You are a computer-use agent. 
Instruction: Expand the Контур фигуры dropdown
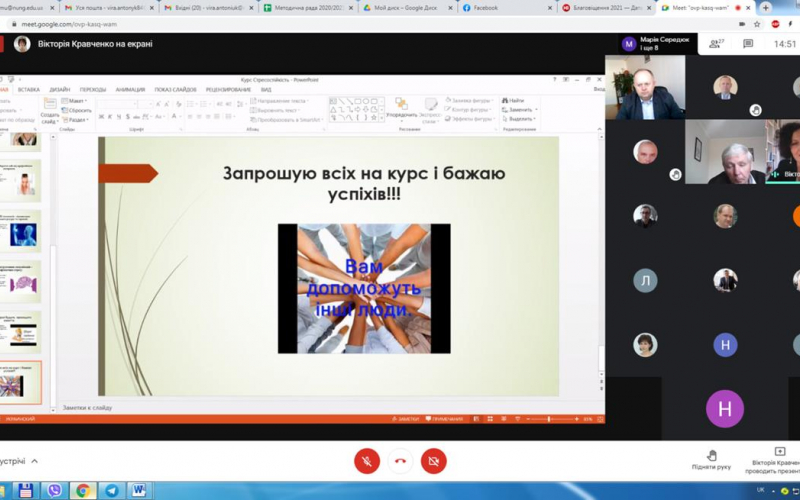[468, 110]
